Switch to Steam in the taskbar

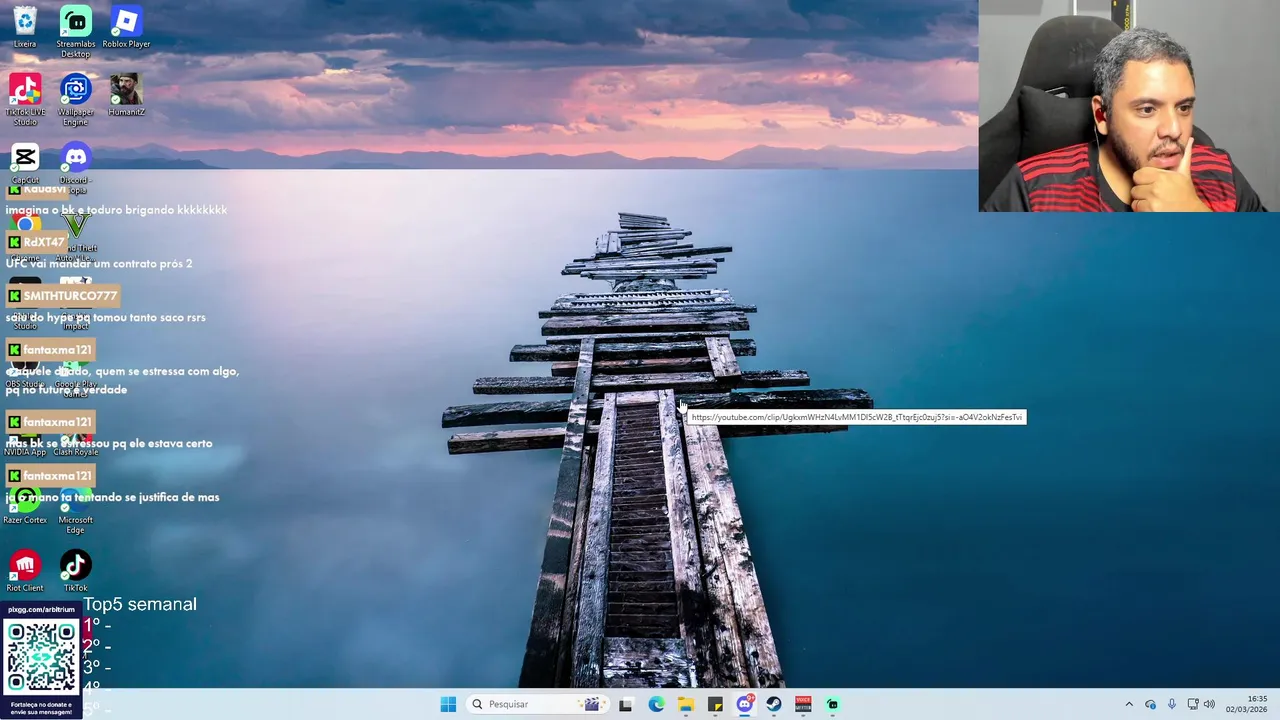coord(774,704)
